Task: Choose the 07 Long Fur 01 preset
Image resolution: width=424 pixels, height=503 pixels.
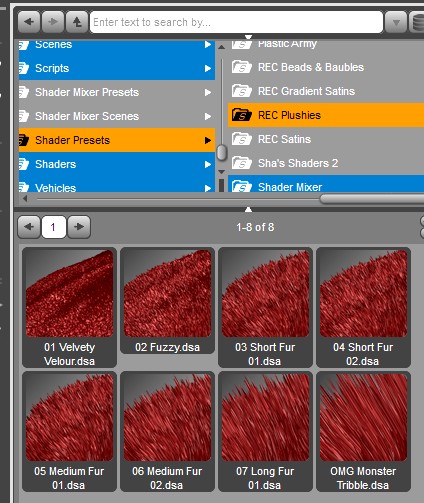Action: [x=265, y=432]
